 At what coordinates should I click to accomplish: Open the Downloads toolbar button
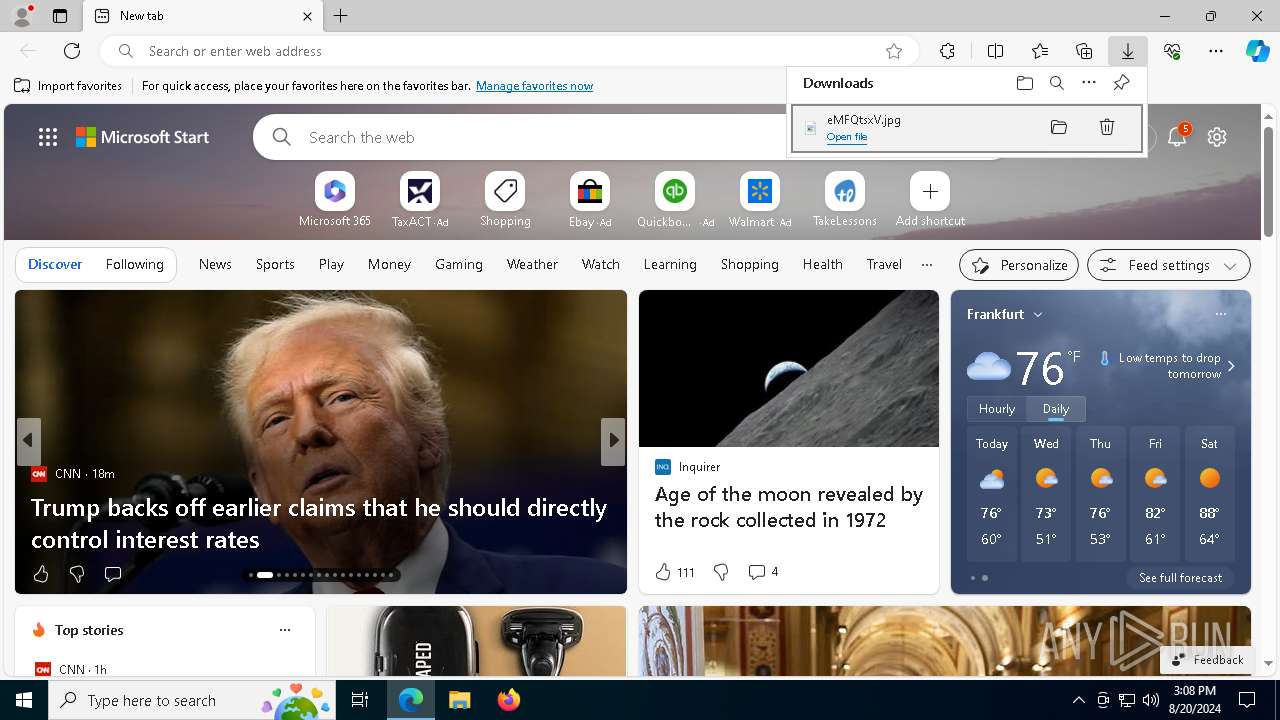[1127, 51]
